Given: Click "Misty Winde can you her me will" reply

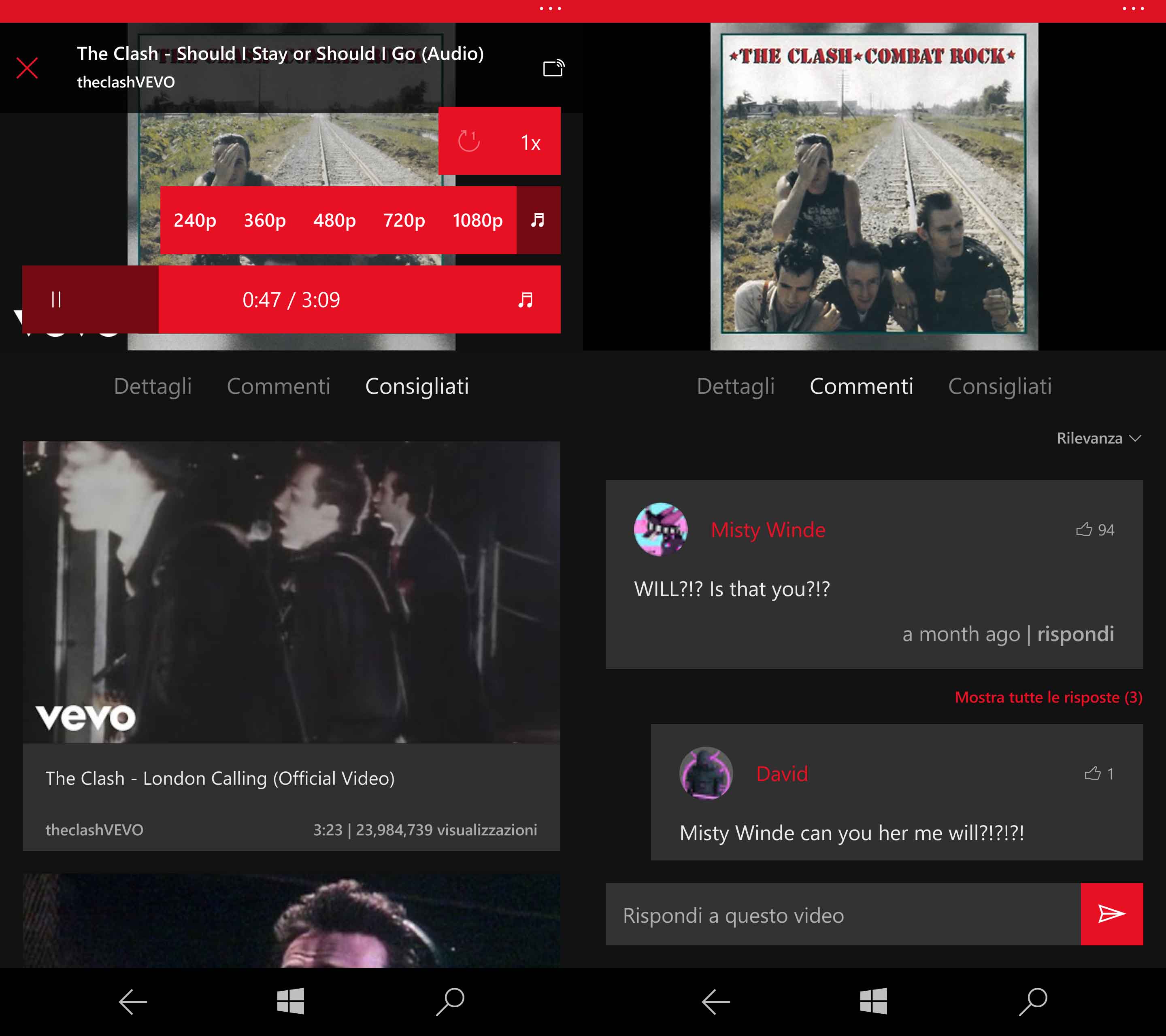Looking at the screenshot, I should click(852, 833).
